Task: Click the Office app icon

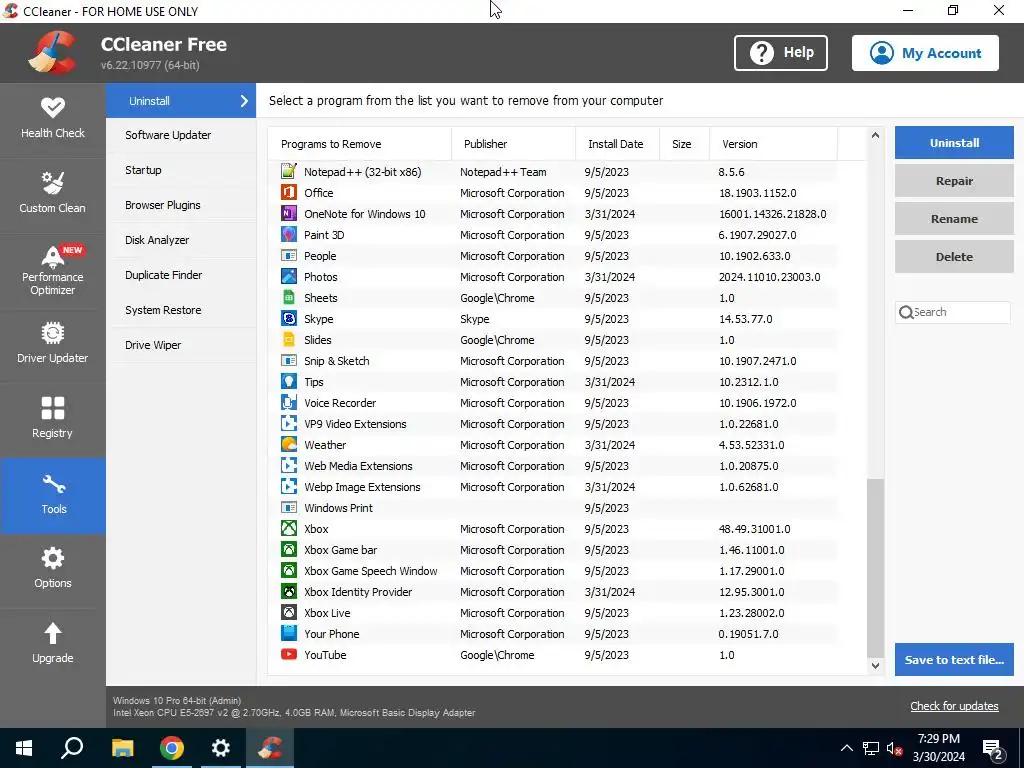Action: point(289,193)
